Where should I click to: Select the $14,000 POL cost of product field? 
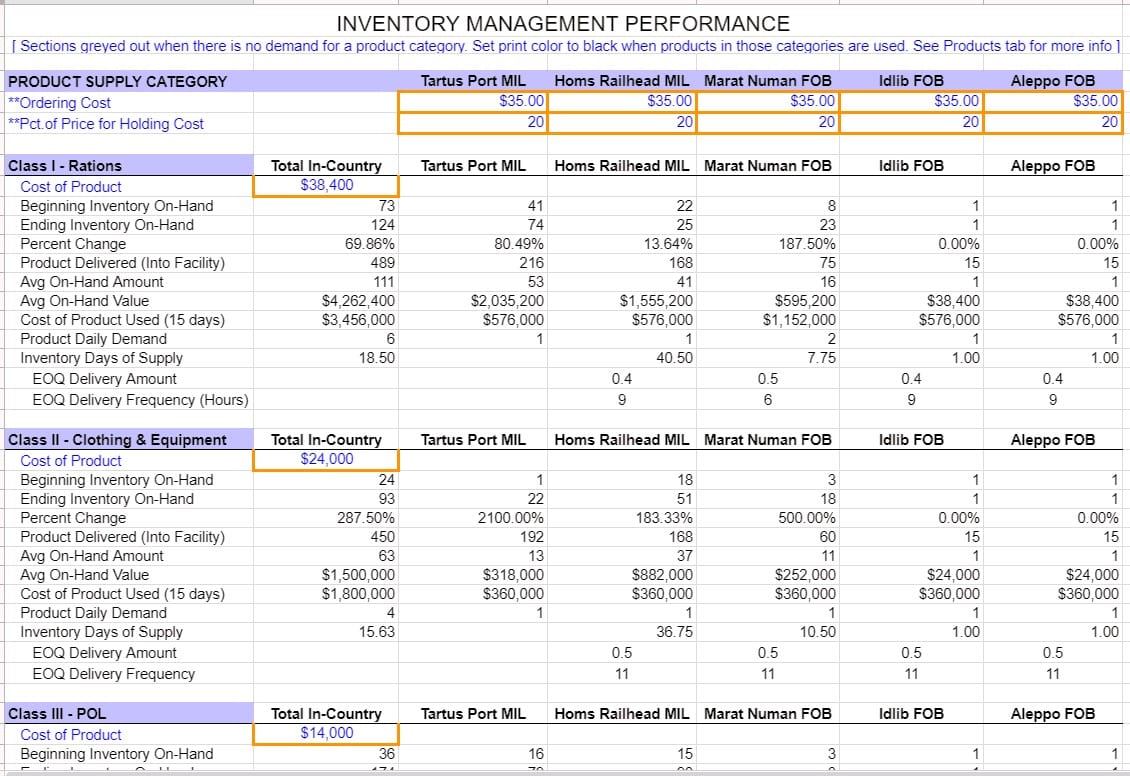pos(326,733)
